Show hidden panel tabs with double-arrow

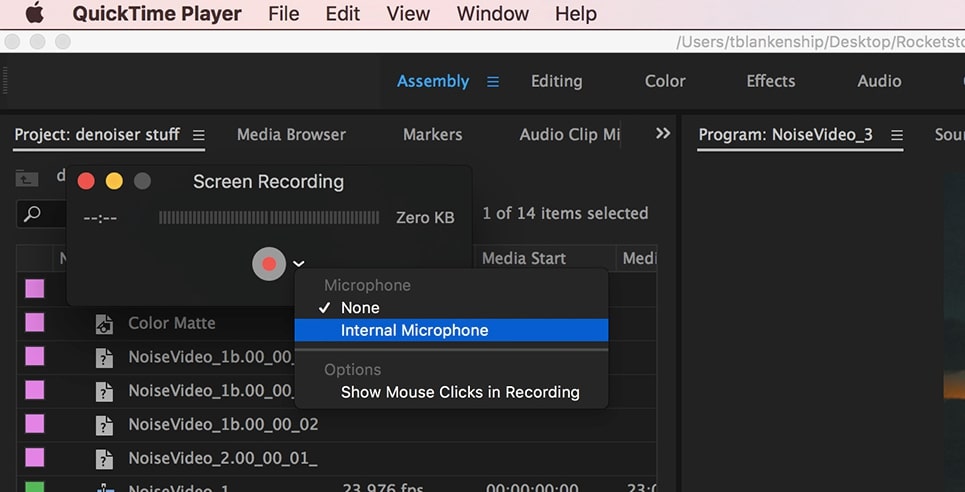point(663,134)
